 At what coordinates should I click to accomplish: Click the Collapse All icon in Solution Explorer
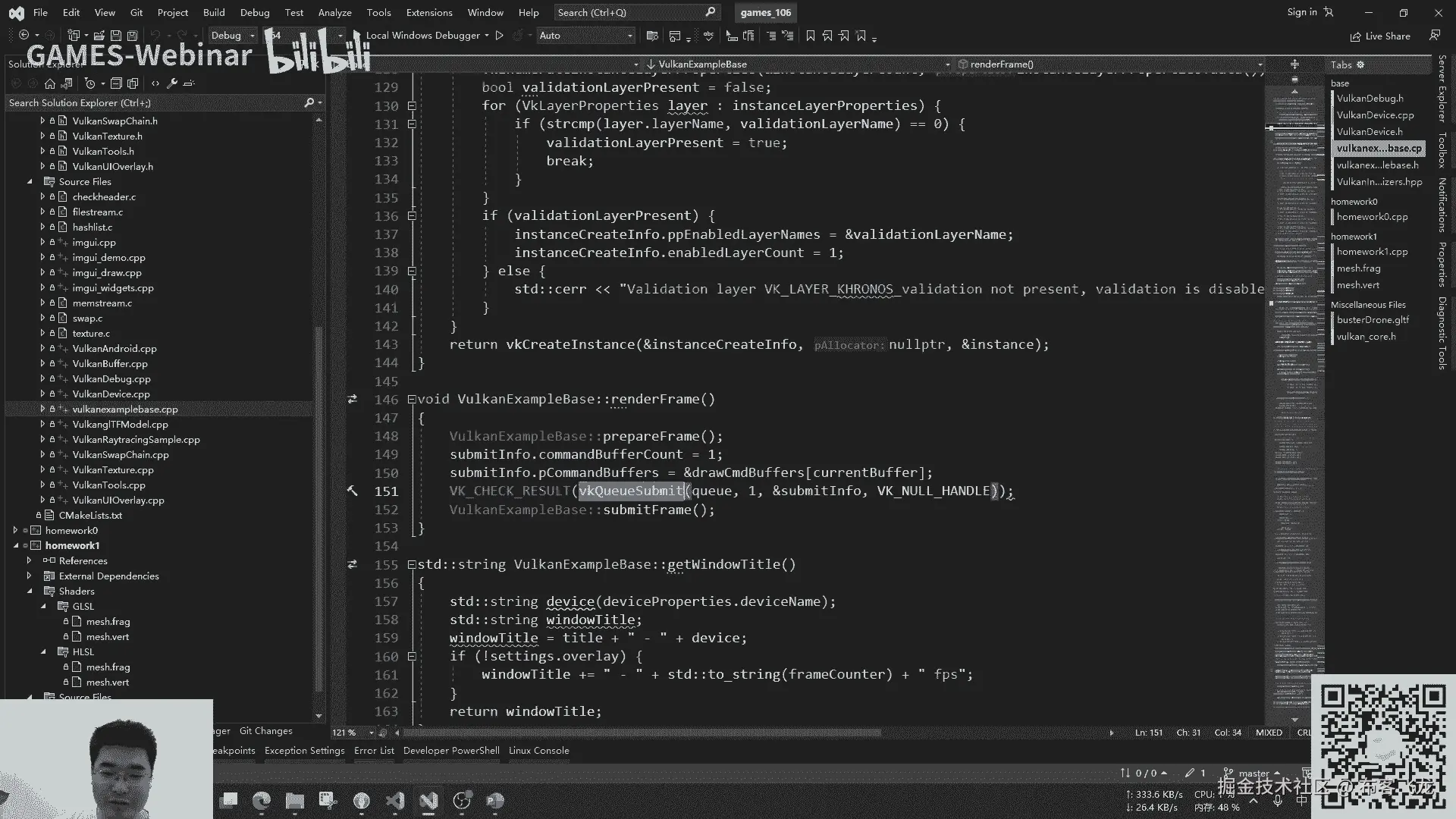pos(116,83)
